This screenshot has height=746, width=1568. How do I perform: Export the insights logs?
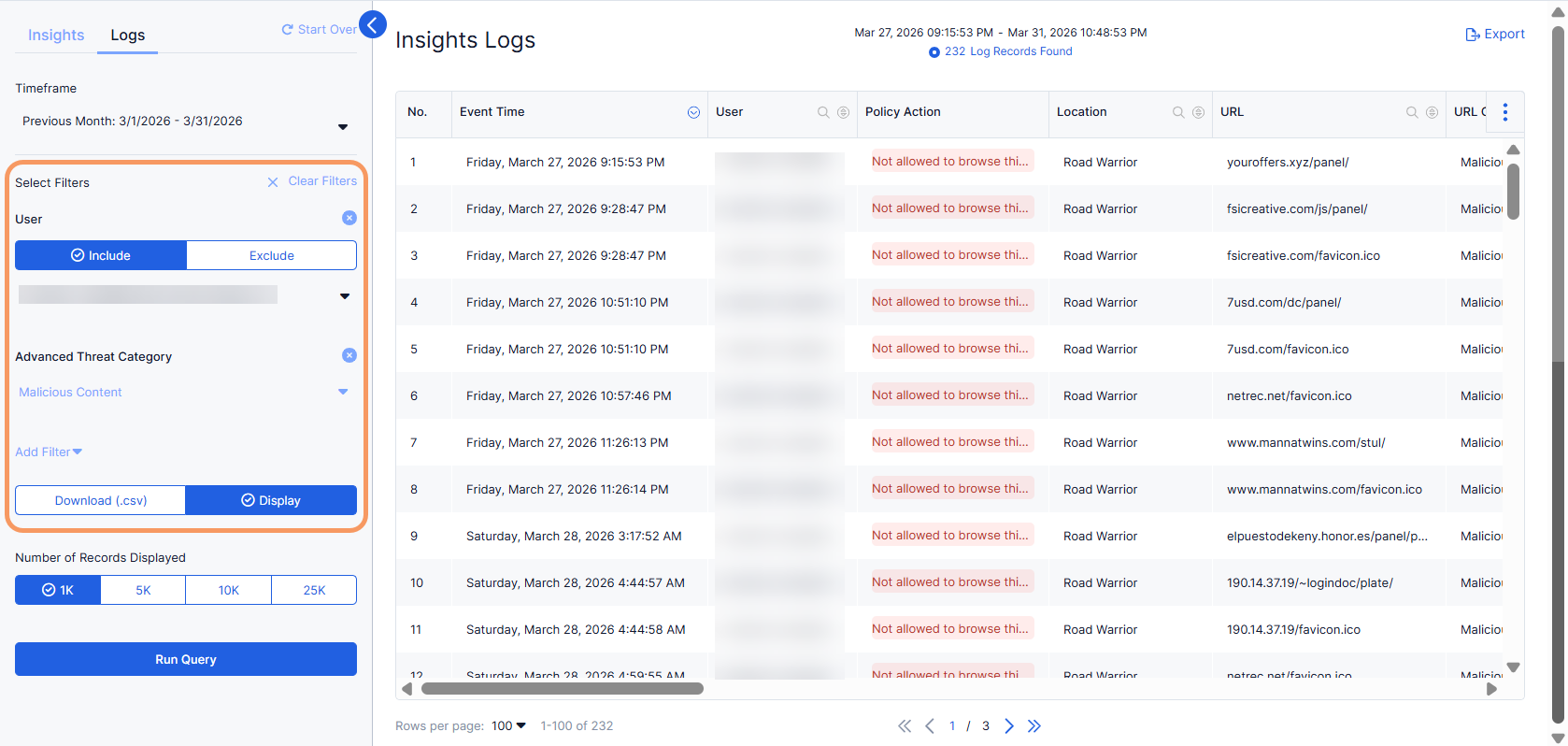click(1495, 35)
